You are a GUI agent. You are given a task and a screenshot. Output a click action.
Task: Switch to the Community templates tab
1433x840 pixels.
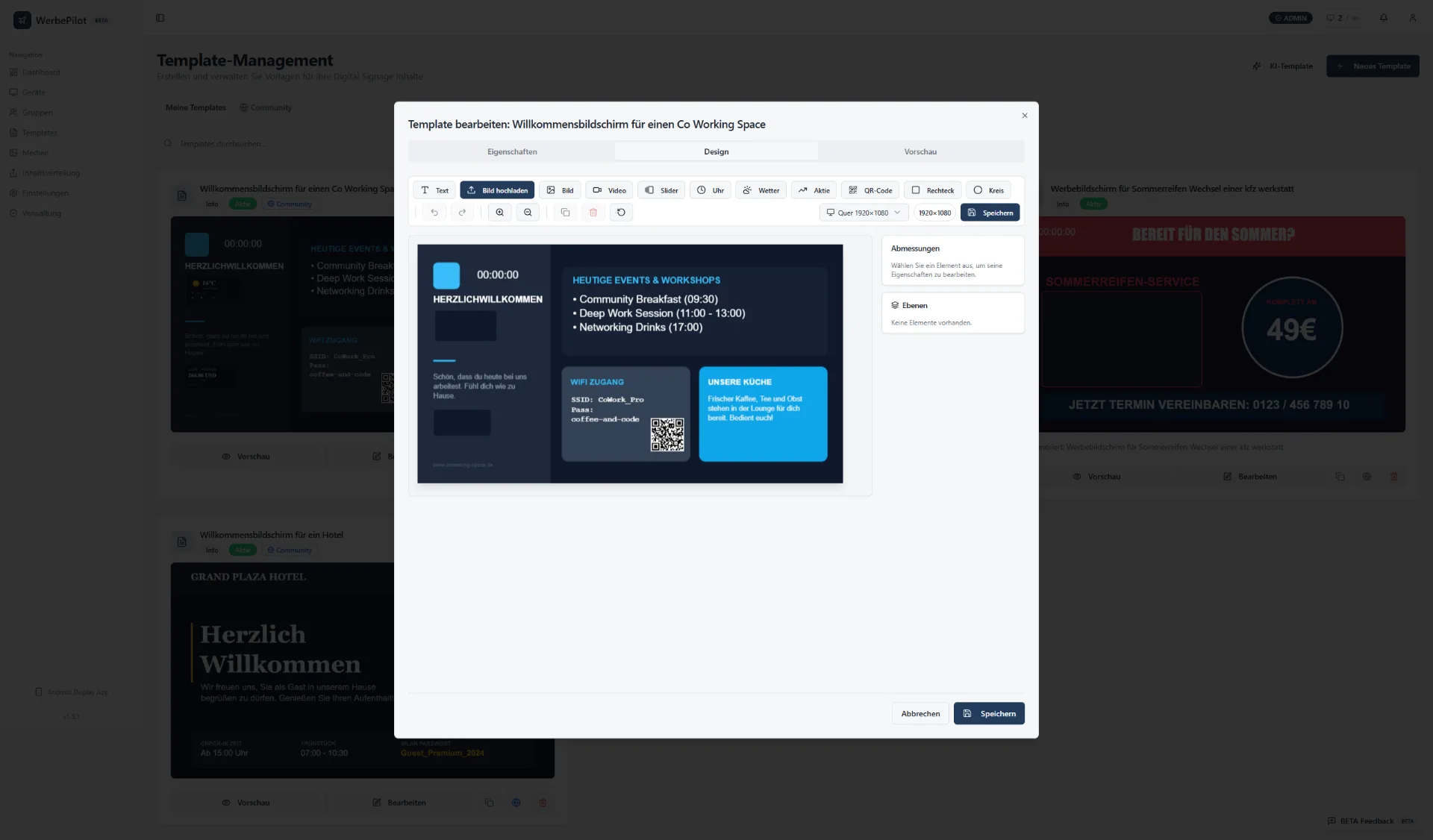click(266, 107)
